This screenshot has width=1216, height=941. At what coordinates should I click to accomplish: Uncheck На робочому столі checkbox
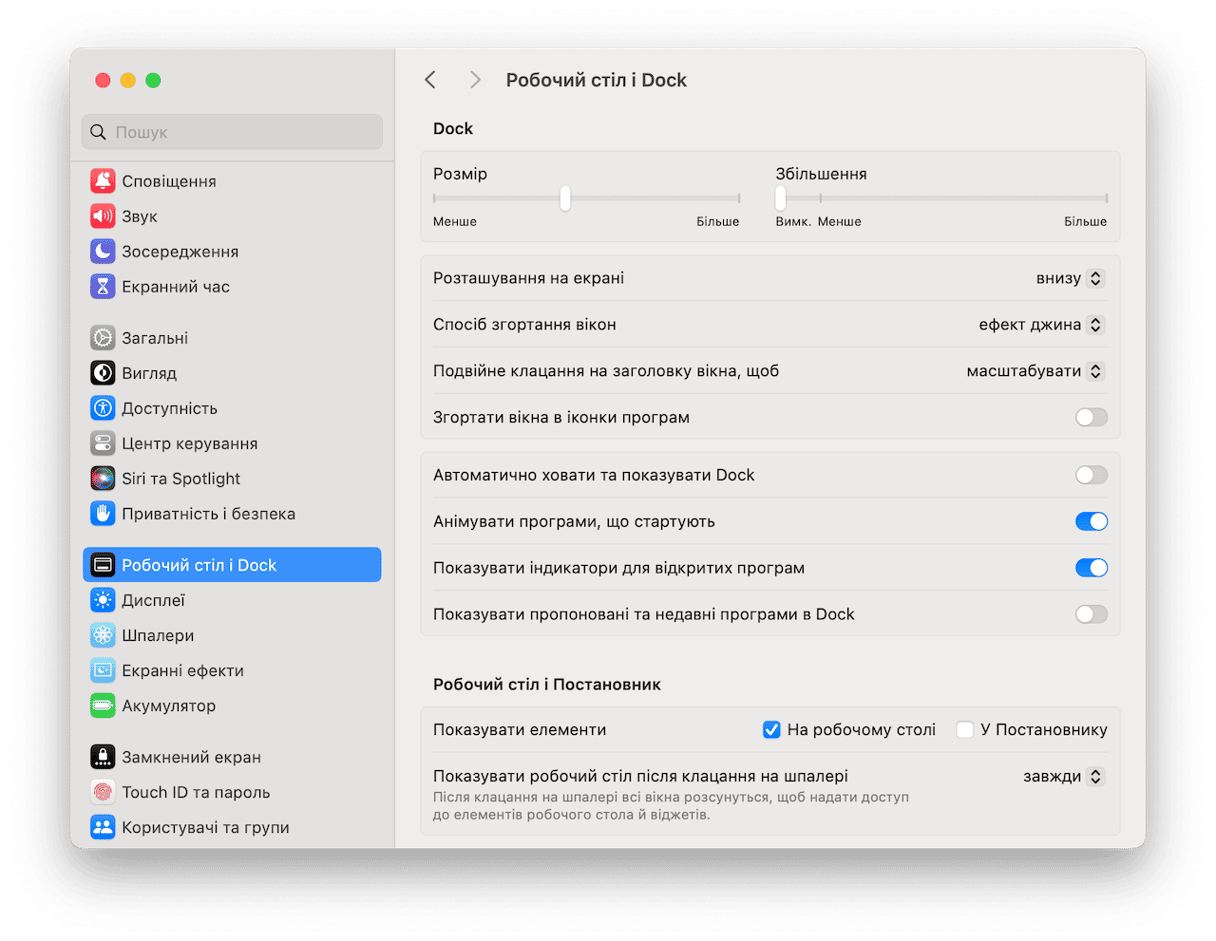pyautogui.click(x=771, y=730)
